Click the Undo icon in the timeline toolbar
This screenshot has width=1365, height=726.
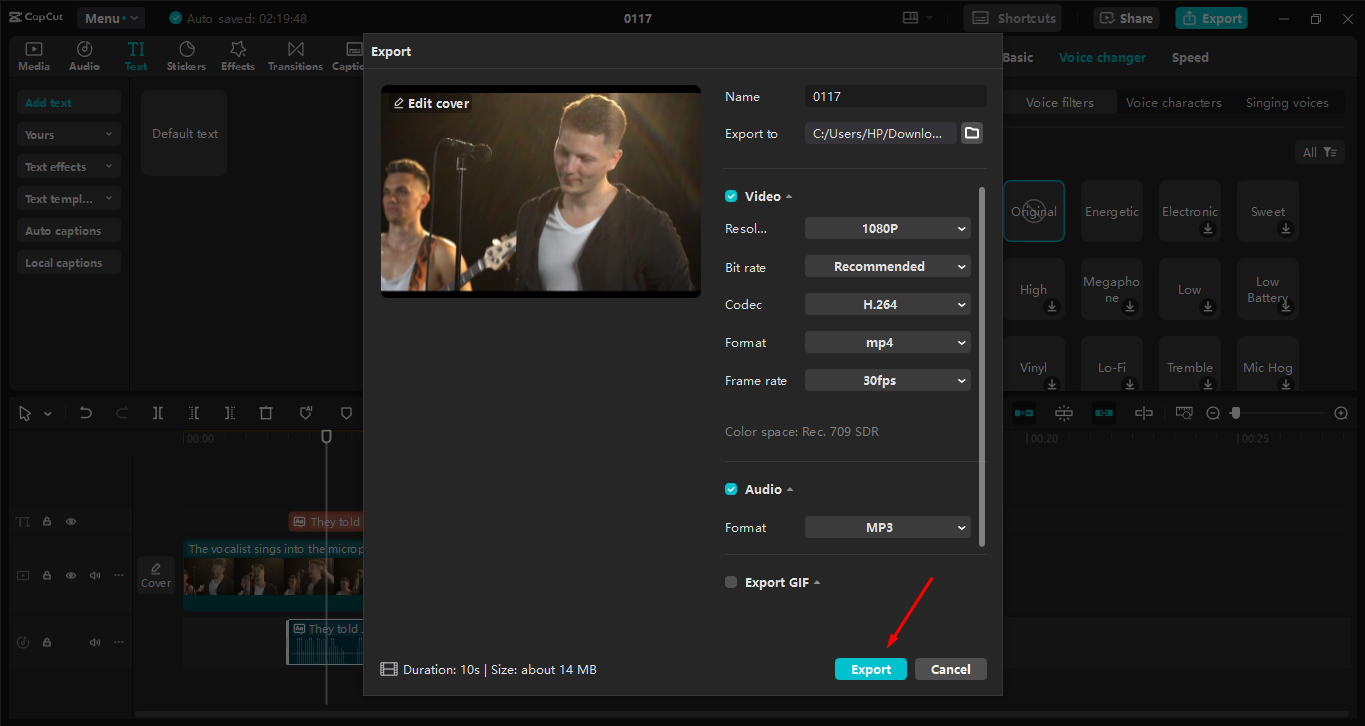point(85,412)
